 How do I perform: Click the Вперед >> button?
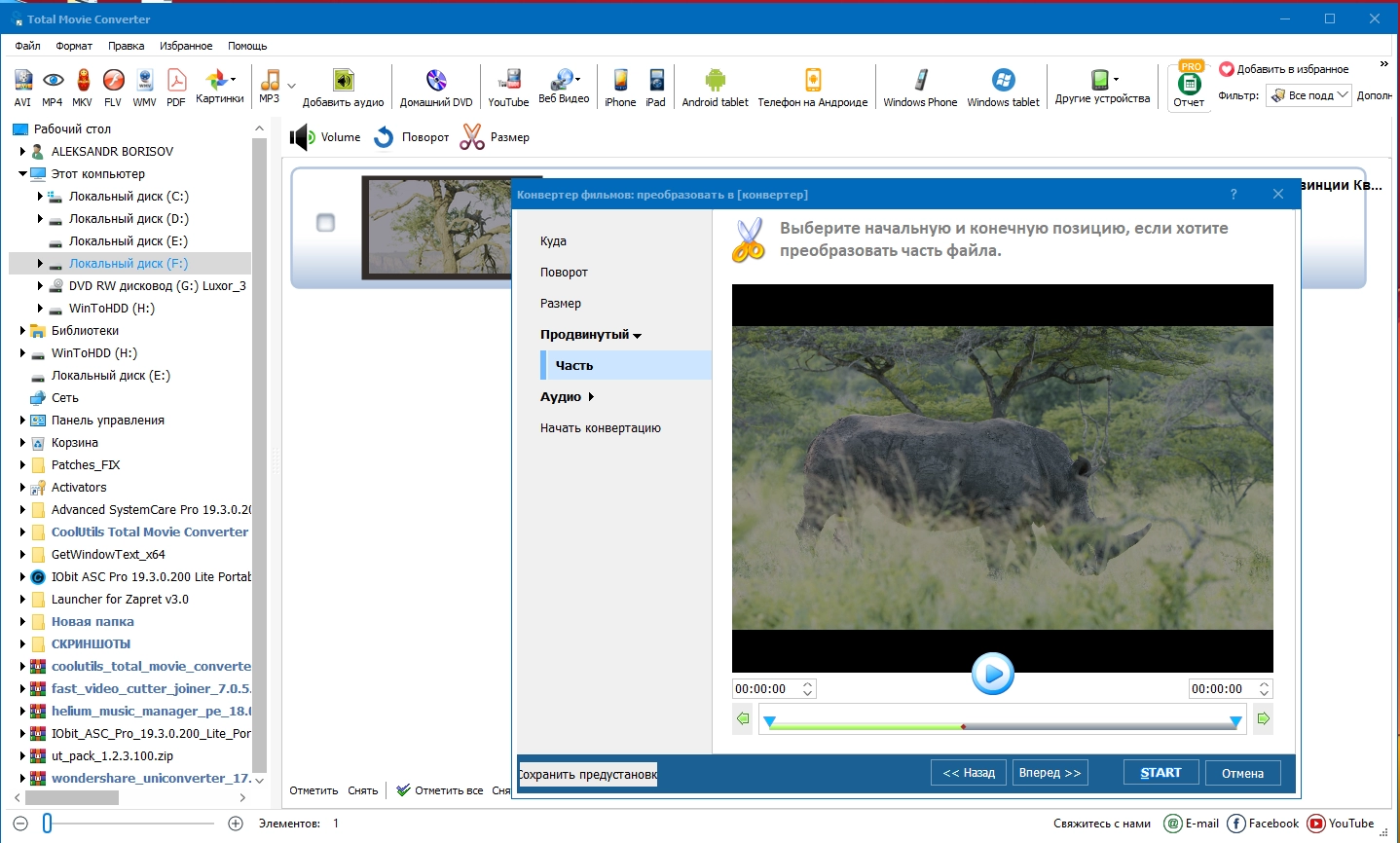1050,773
